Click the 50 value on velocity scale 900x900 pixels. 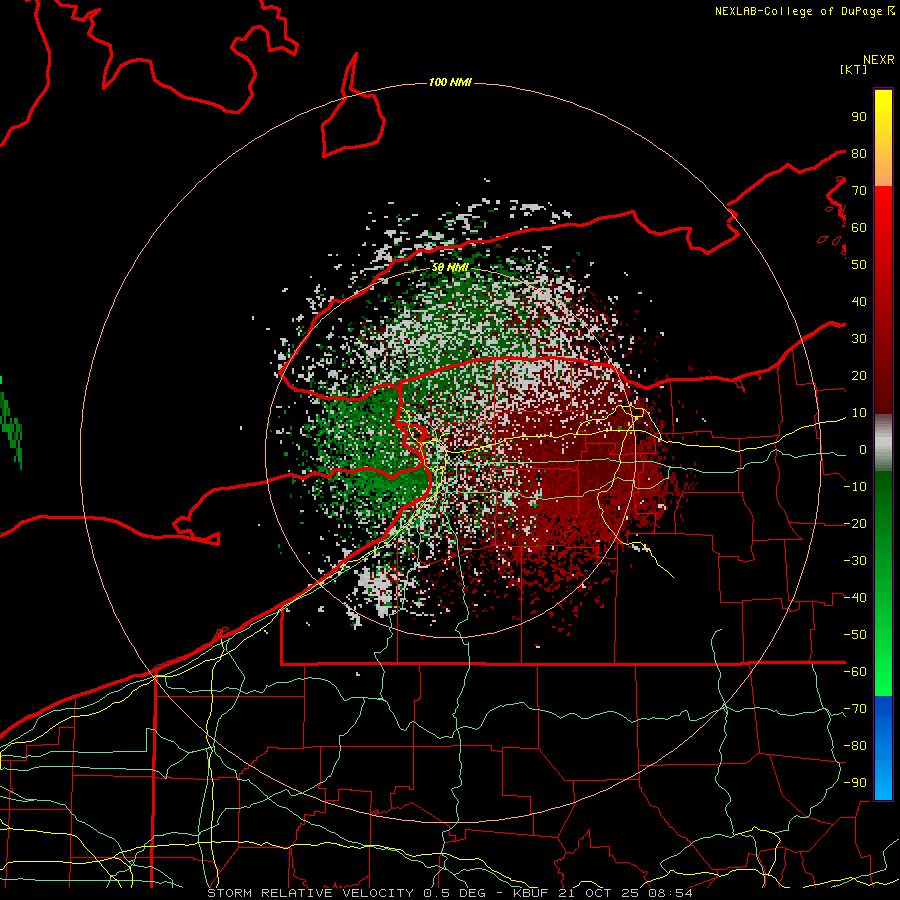coord(859,265)
